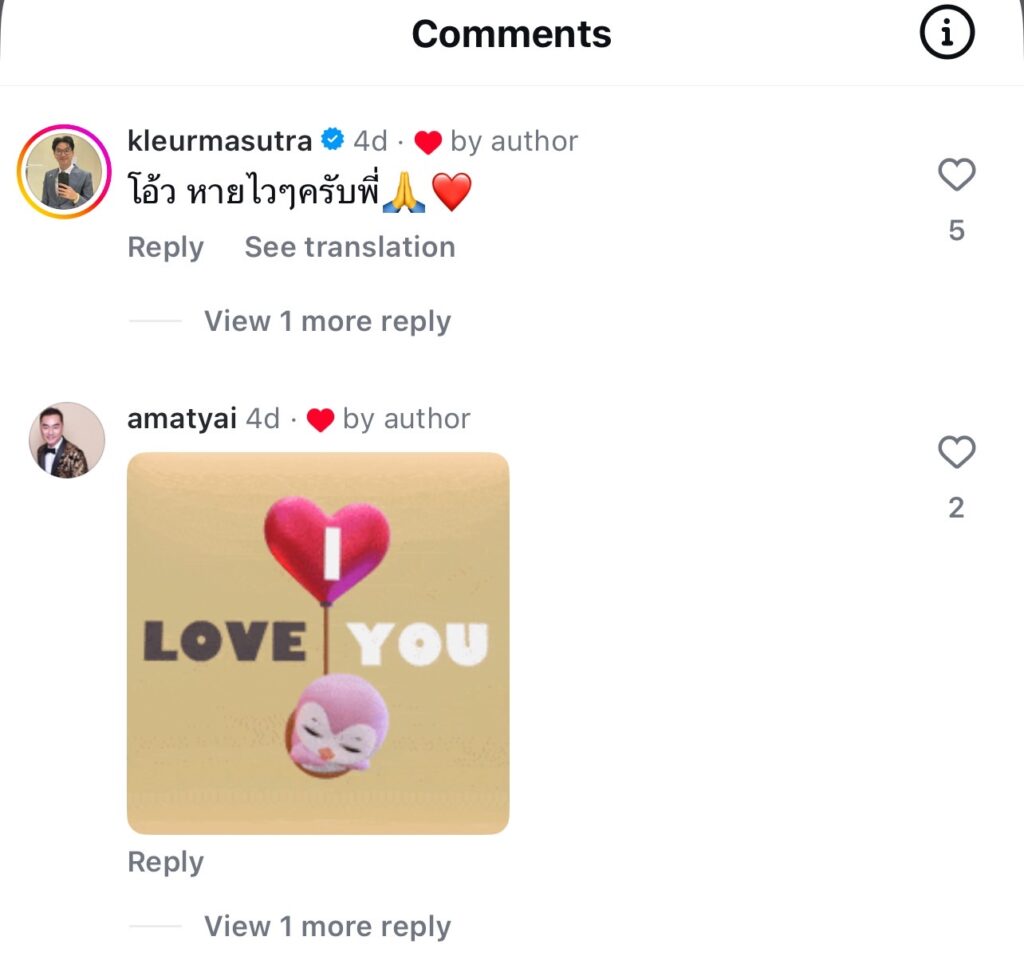Click the red heart emoji in the Thai comment
1024x976 pixels.
(451, 192)
